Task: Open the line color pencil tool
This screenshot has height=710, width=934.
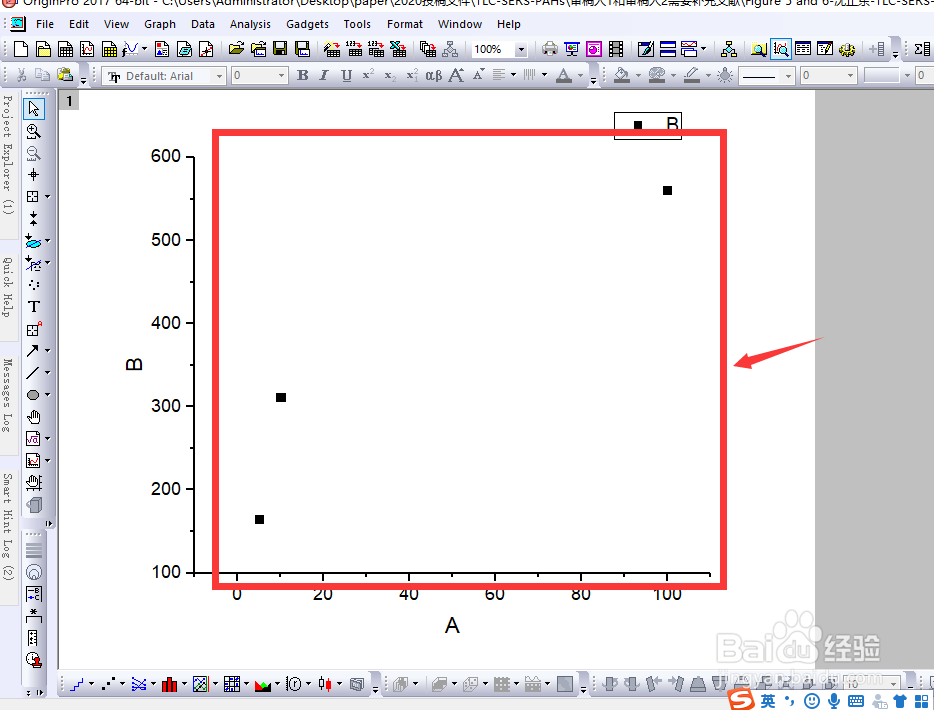Action: pyautogui.click(x=692, y=76)
